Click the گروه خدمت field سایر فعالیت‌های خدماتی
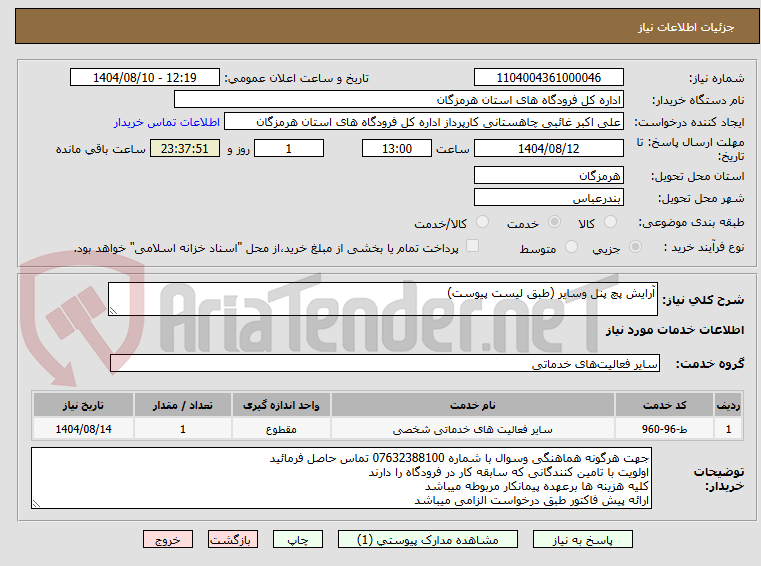761x566 pixels. pos(385,363)
